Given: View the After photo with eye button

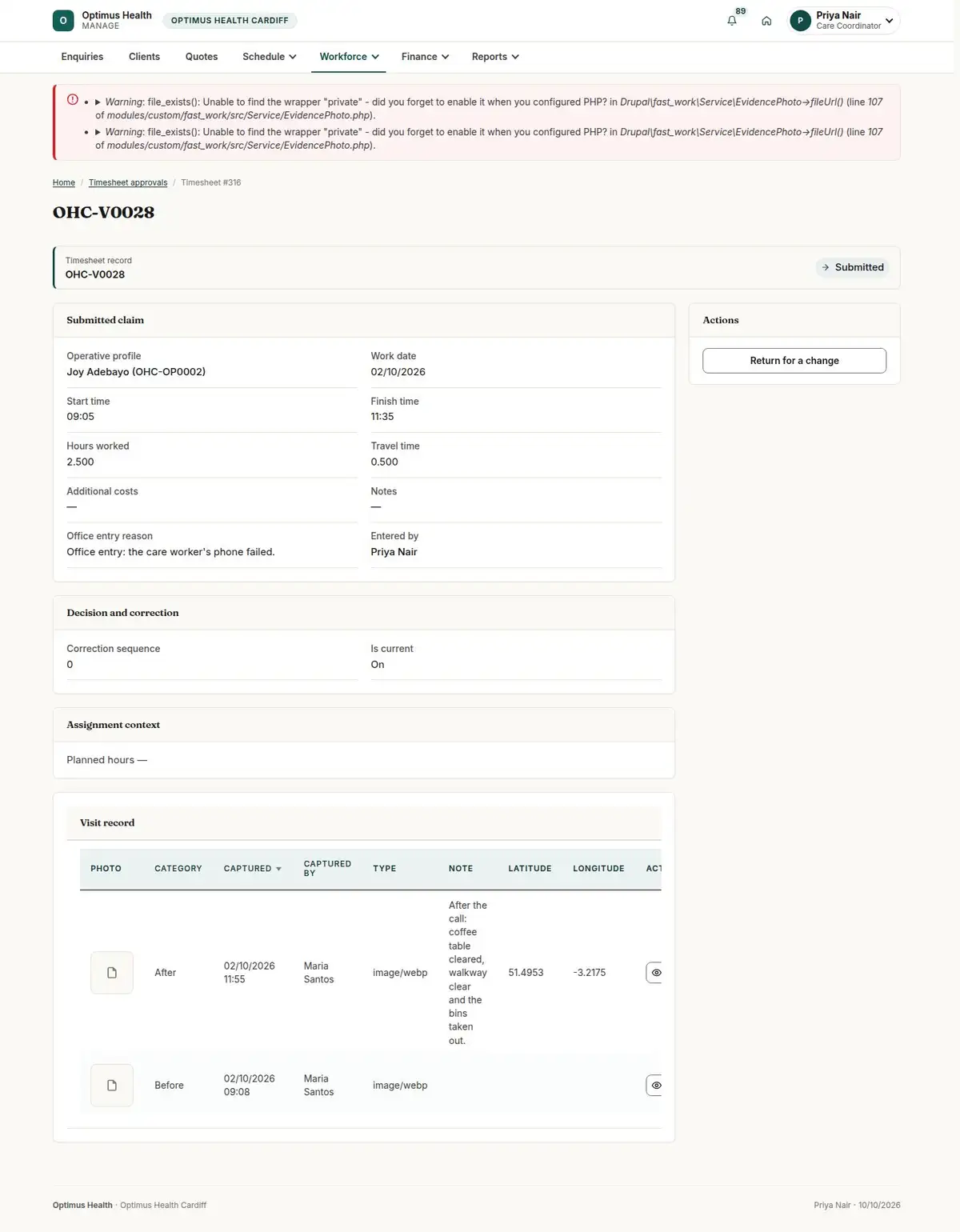Looking at the screenshot, I should 655,973.
